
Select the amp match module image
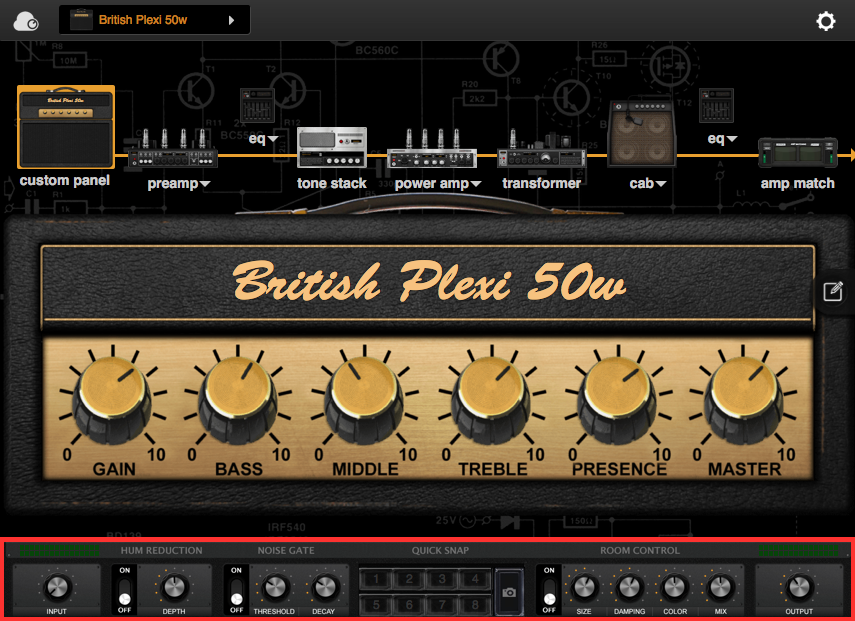(797, 153)
